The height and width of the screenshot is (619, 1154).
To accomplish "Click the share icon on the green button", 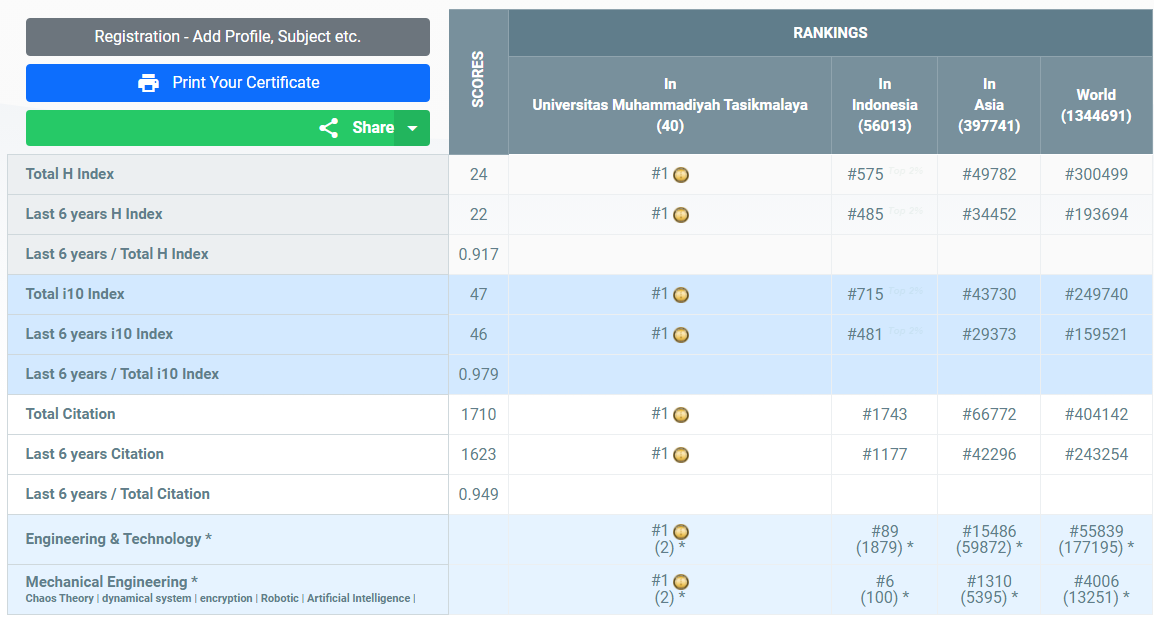I will [x=328, y=128].
